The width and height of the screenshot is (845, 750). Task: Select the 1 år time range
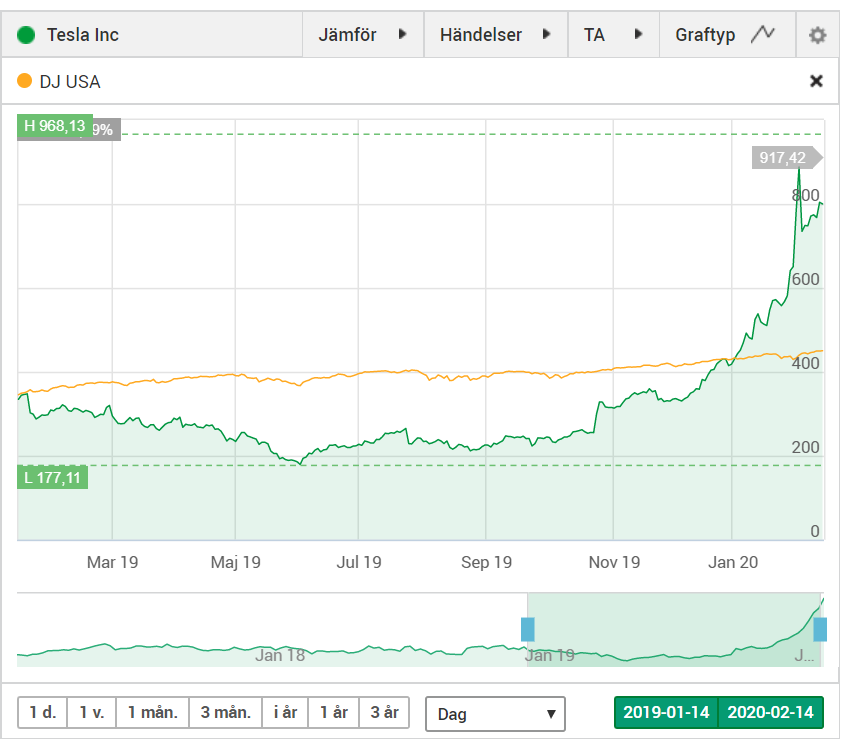pyautogui.click(x=334, y=712)
